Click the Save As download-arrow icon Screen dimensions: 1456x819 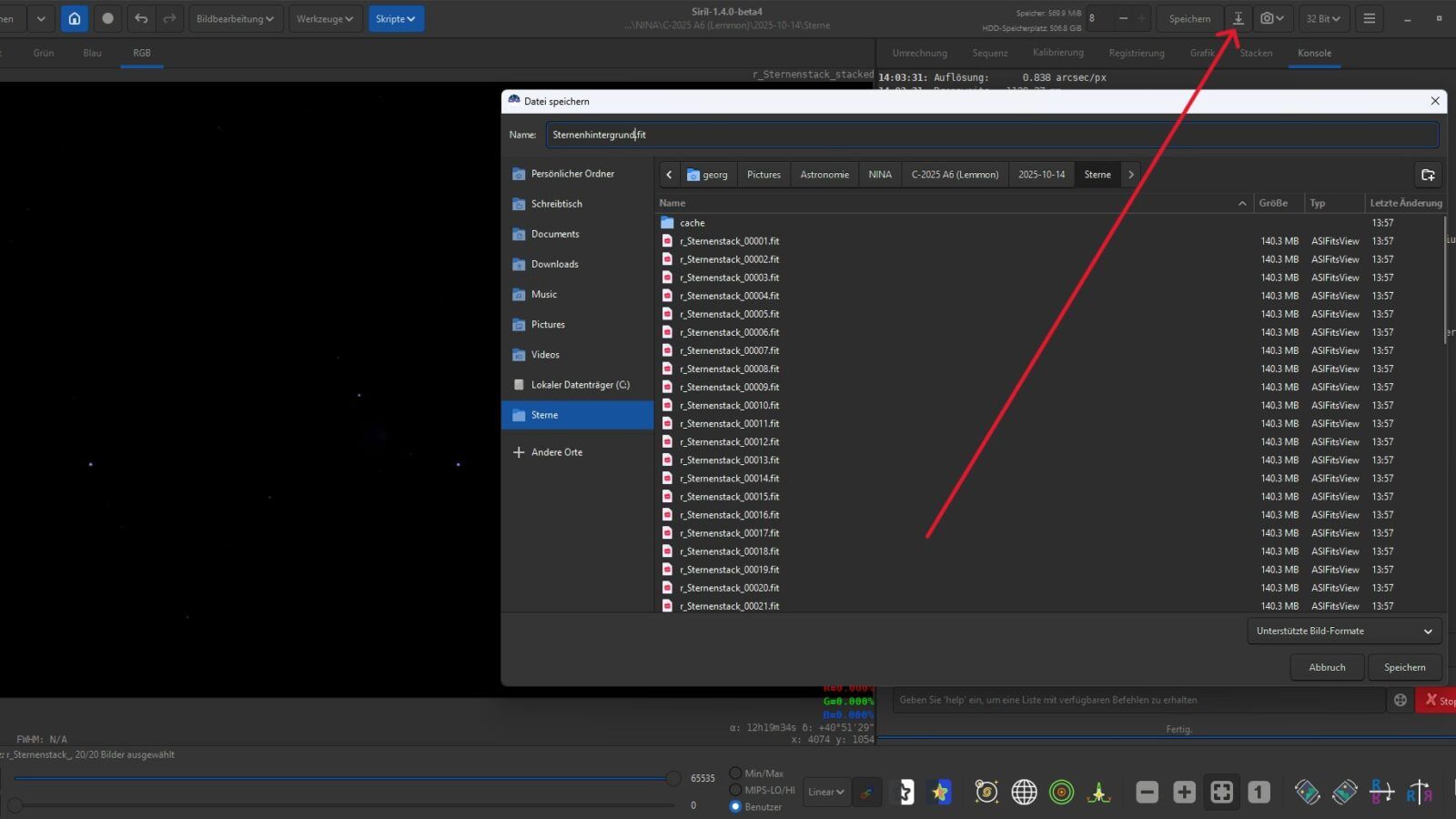coord(1238,18)
